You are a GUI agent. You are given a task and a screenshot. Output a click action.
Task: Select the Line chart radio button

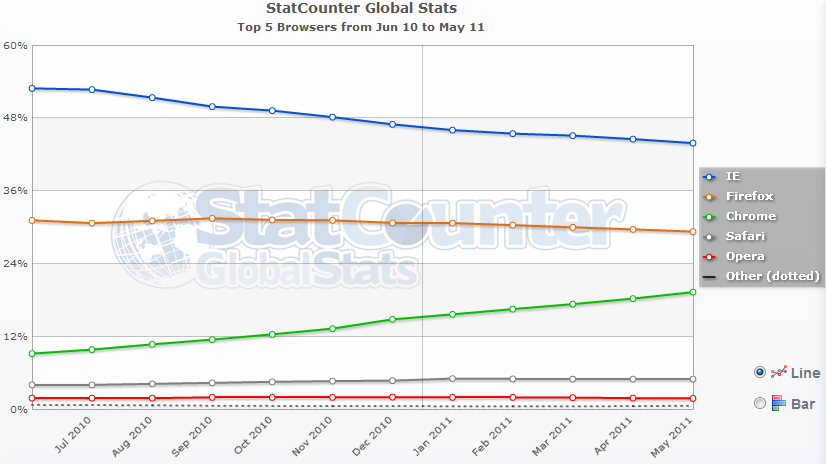(x=760, y=372)
